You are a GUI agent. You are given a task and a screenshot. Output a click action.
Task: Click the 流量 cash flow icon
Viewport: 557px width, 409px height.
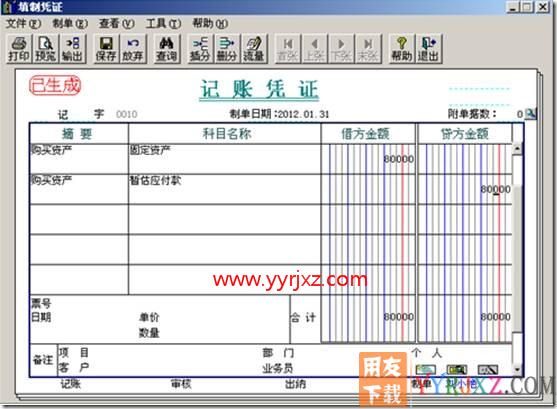(254, 49)
